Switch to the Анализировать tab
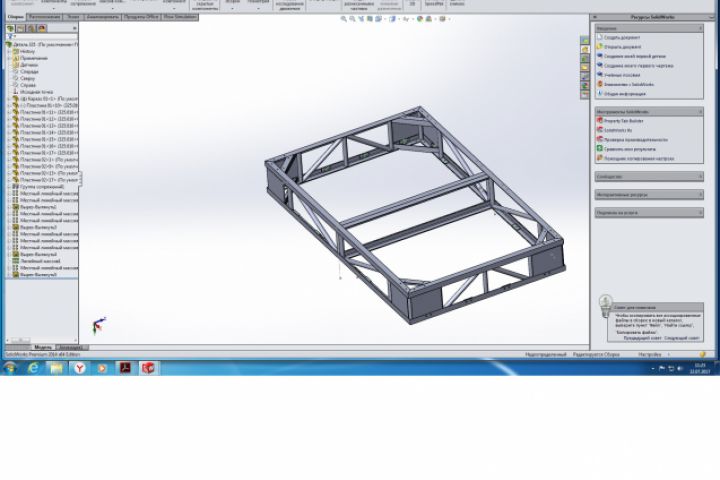Screen dimensions: 720x480 [103, 17]
